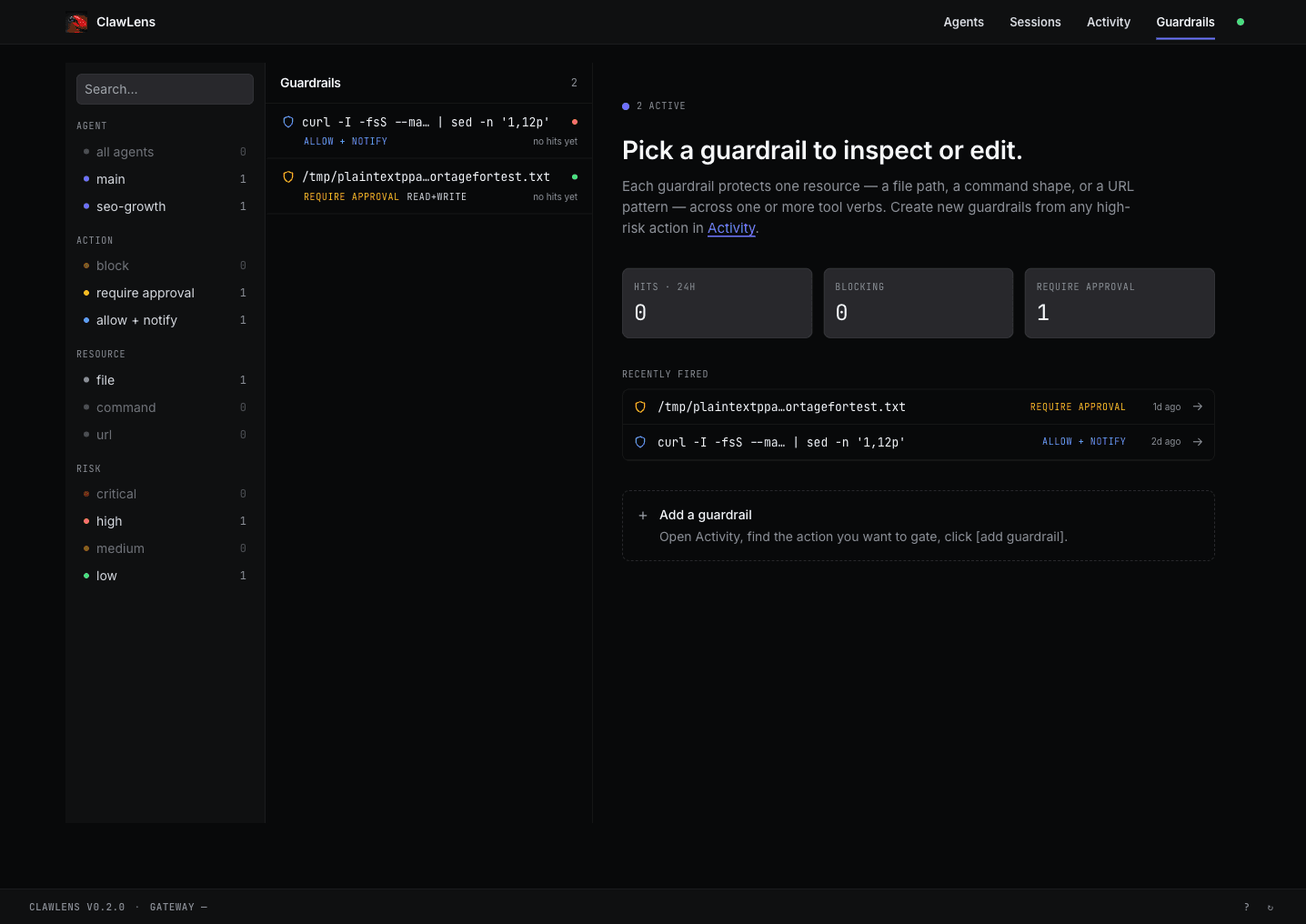The height and width of the screenshot is (924, 1306).
Task: Filter by url resource
Action: 165,435
